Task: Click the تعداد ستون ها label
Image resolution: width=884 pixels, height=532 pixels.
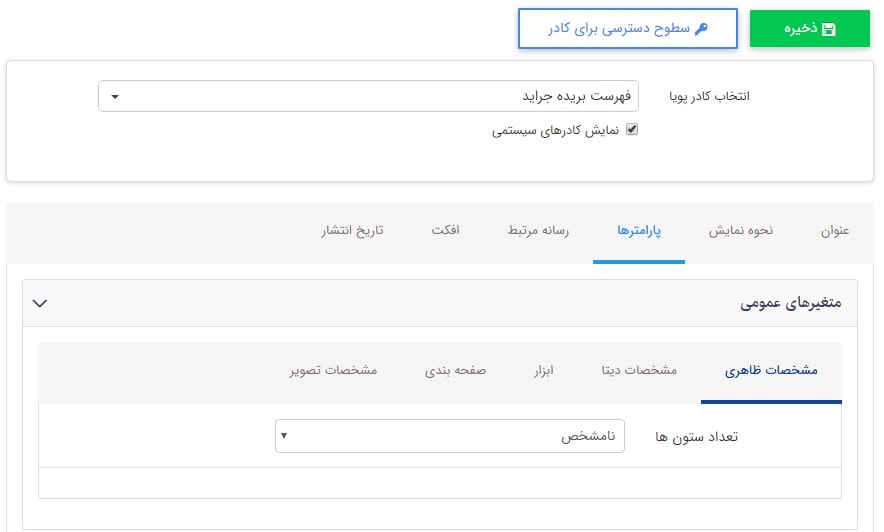Action: (x=696, y=437)
